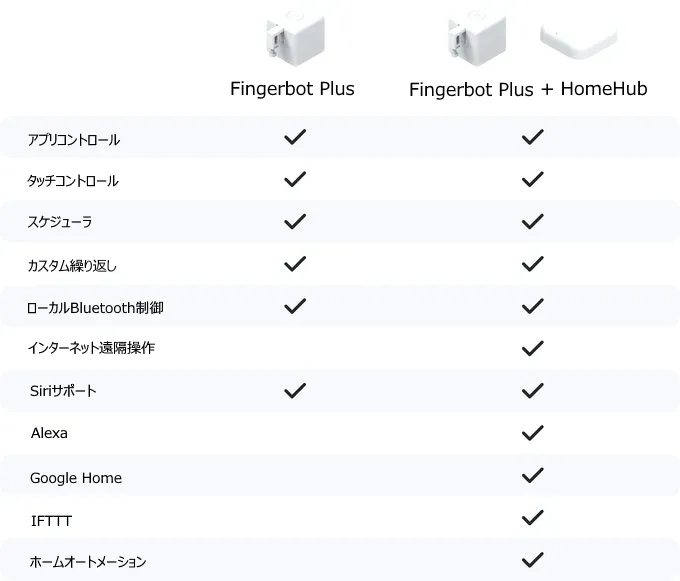This screenshot has height=581, width=680.
Task: Click Fingerbot Plus checkmark for ローカルBluetooth制御
Action: [x=294, y=306]
